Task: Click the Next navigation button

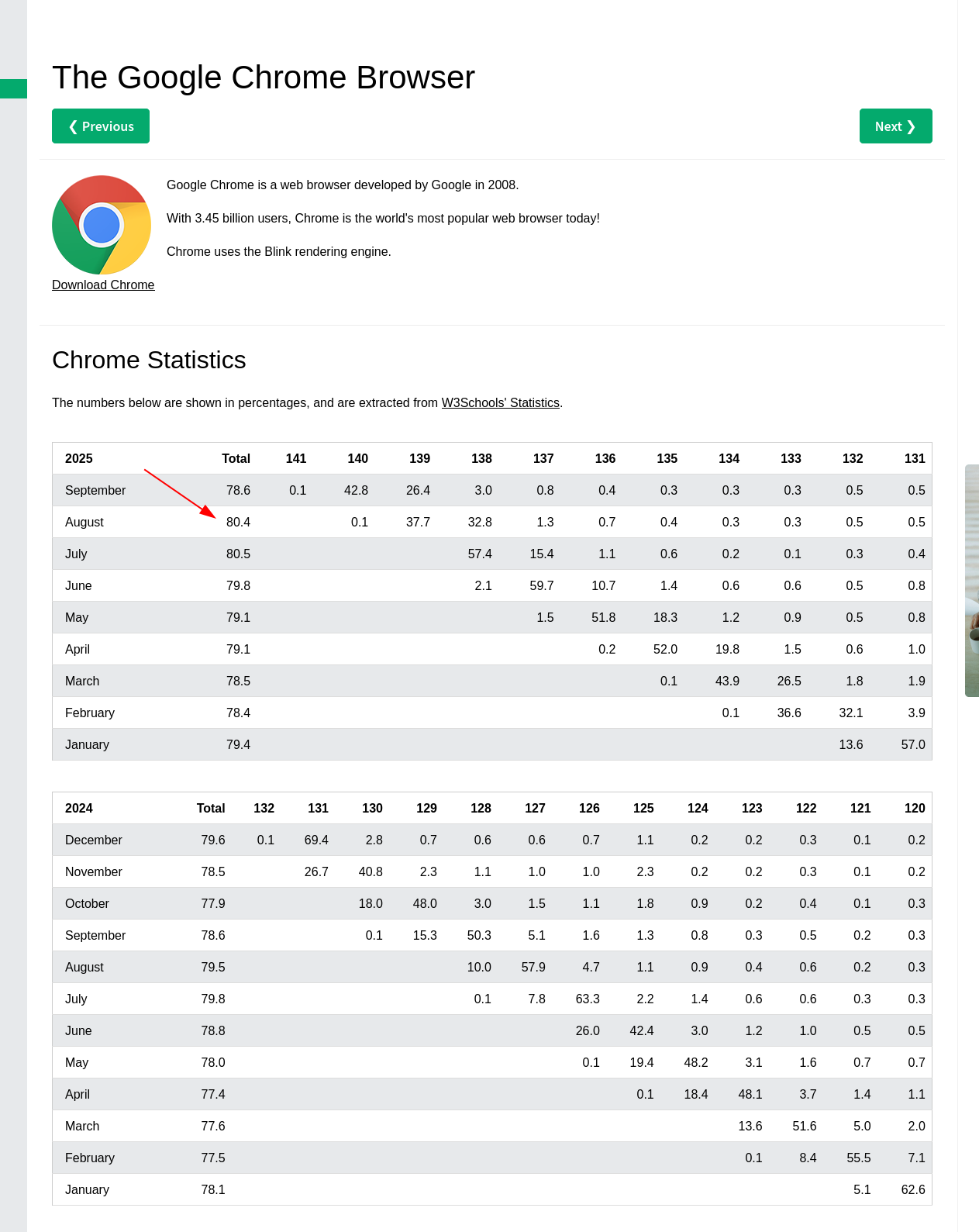Action: coord(895,126)
